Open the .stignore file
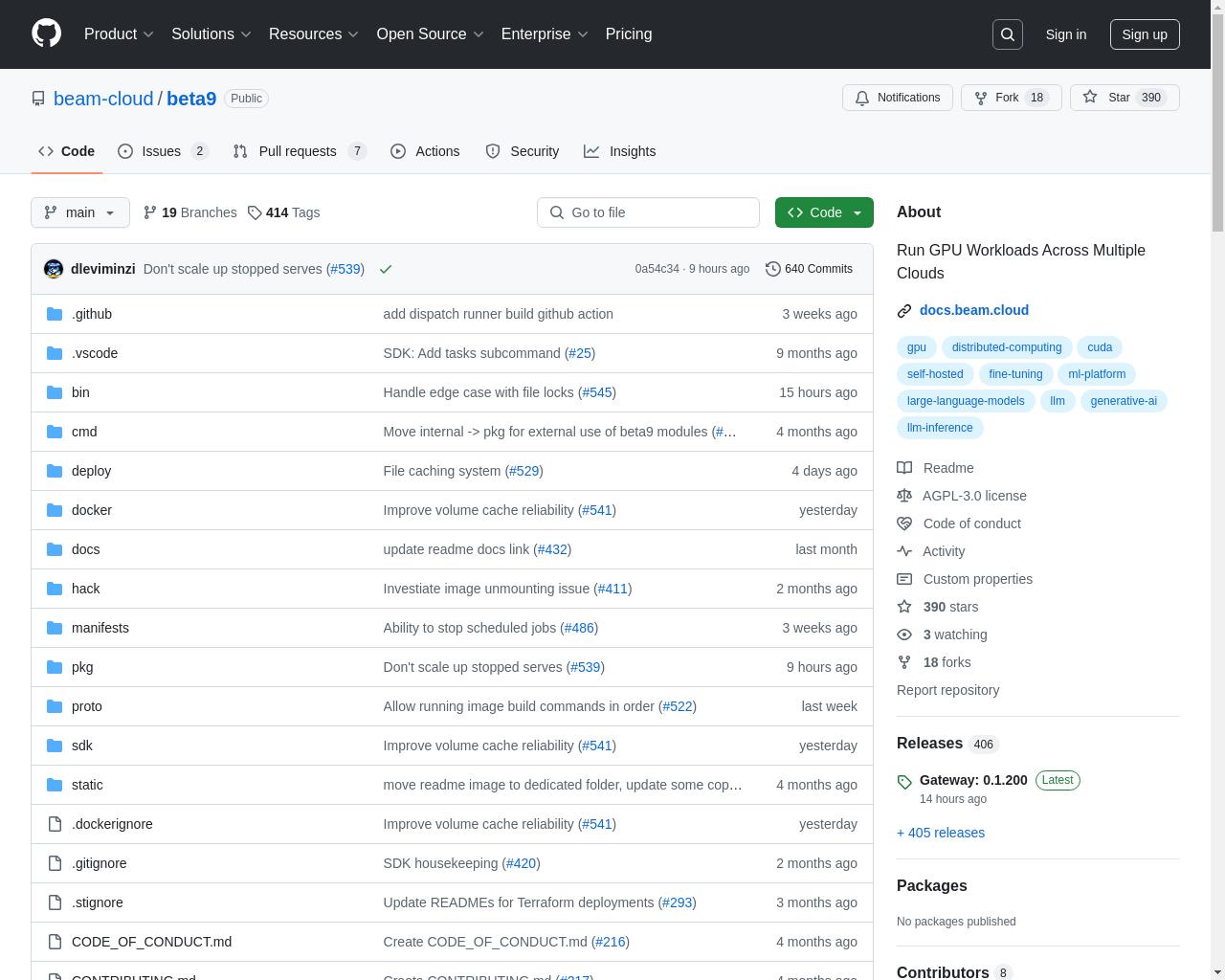 click(98, 902)
